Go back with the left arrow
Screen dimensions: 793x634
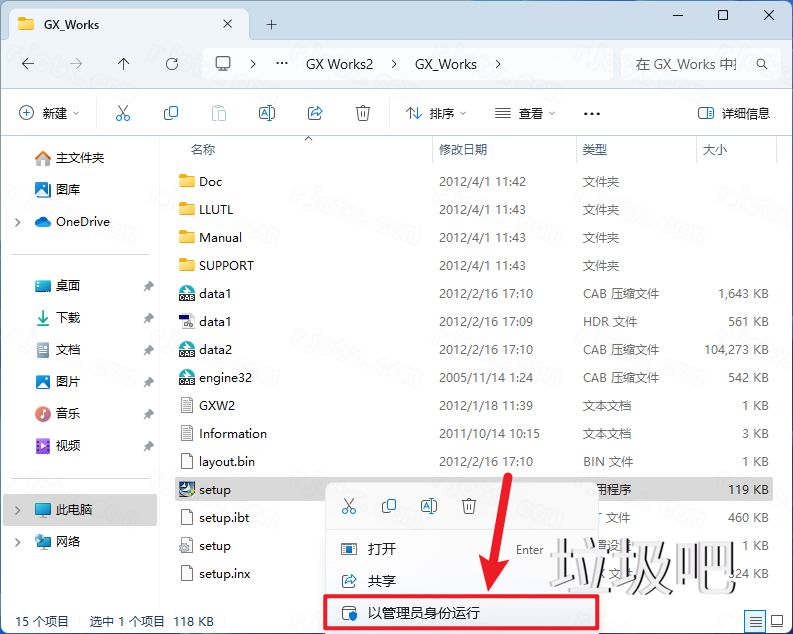click(28, 64)
